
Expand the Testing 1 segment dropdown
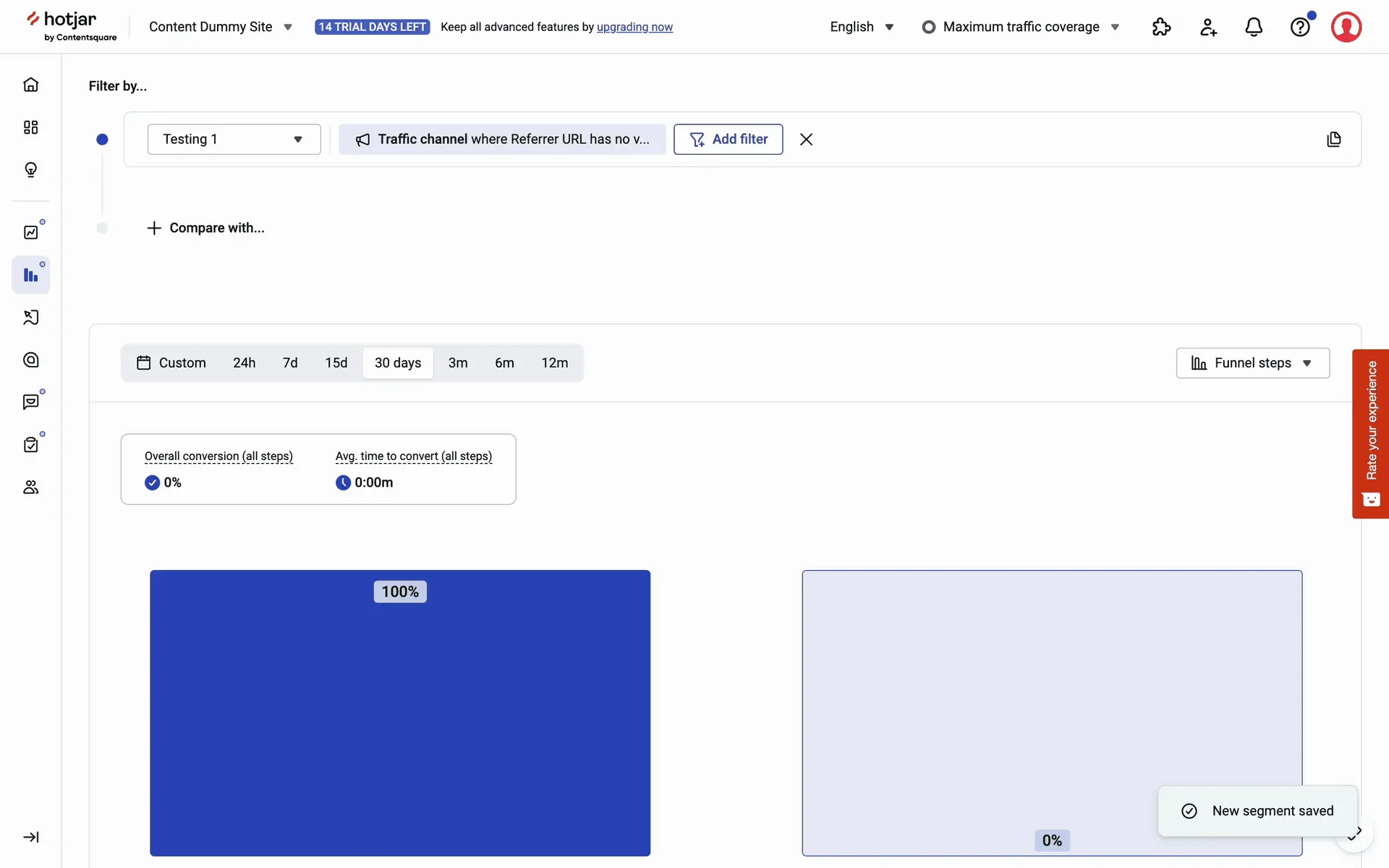[234, 139]
